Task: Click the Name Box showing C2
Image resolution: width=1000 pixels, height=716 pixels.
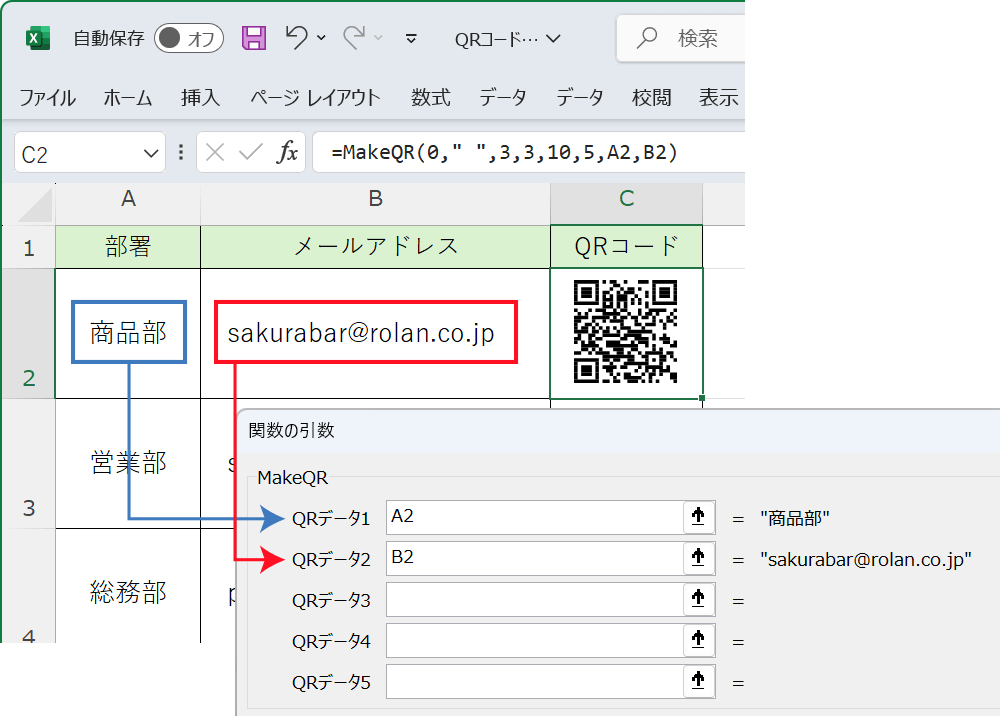Action: coord(80,154)
